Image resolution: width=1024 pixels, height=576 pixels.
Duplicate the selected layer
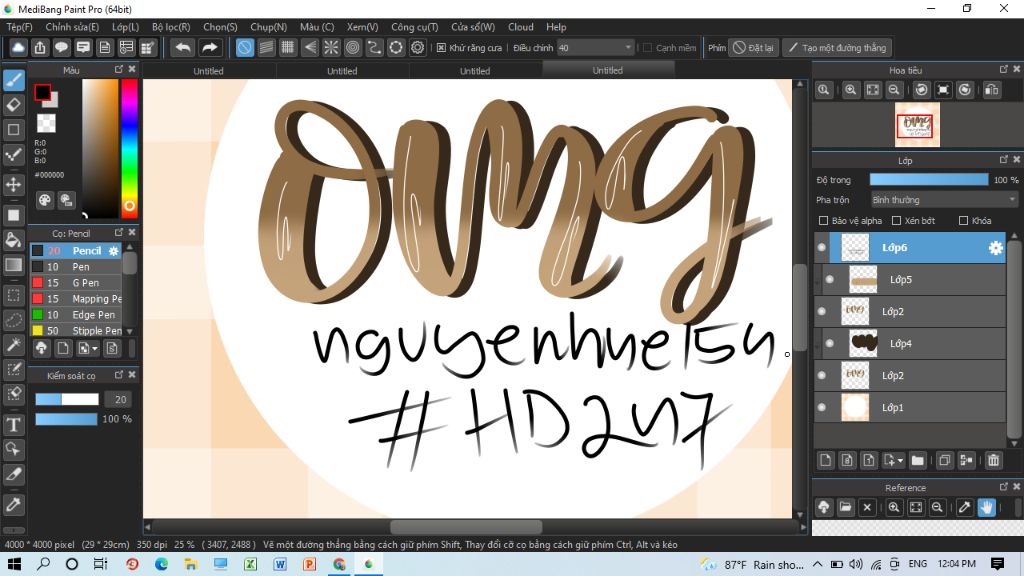point(944,460)
